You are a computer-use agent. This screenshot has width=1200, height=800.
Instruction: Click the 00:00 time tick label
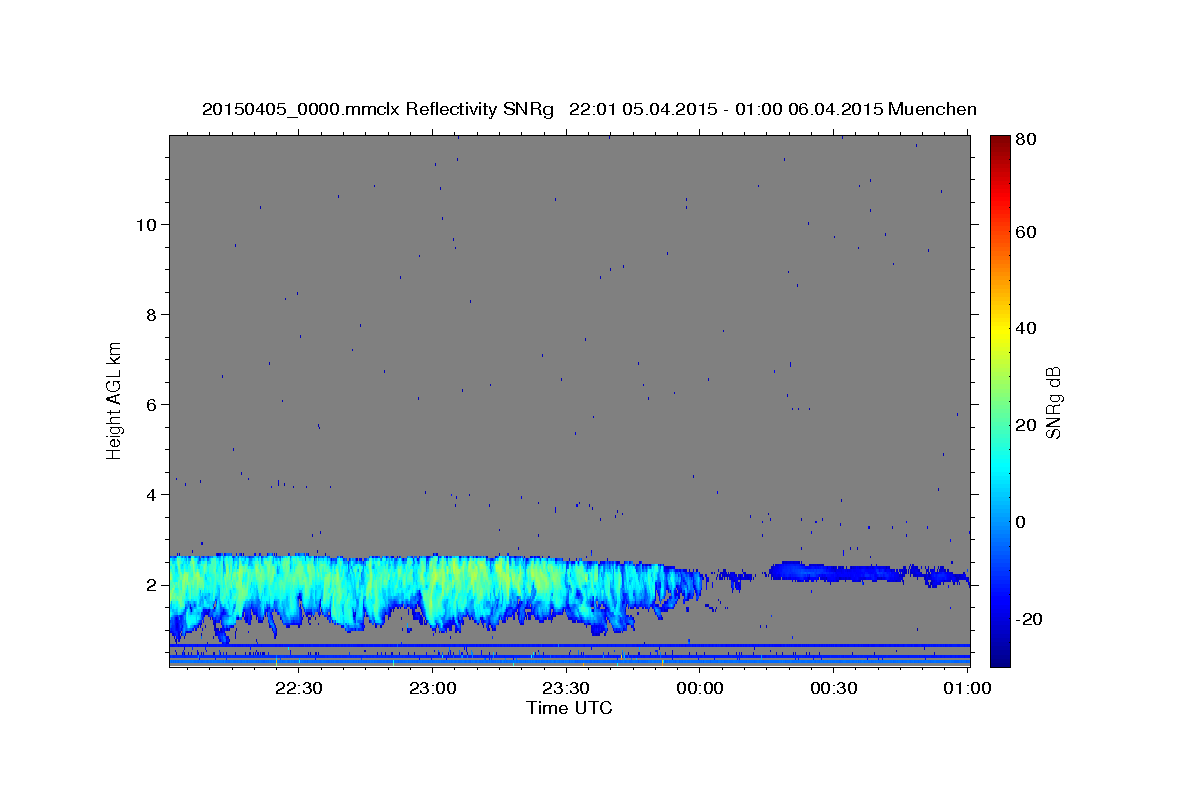pyautogui.click(x=700, y=688)
